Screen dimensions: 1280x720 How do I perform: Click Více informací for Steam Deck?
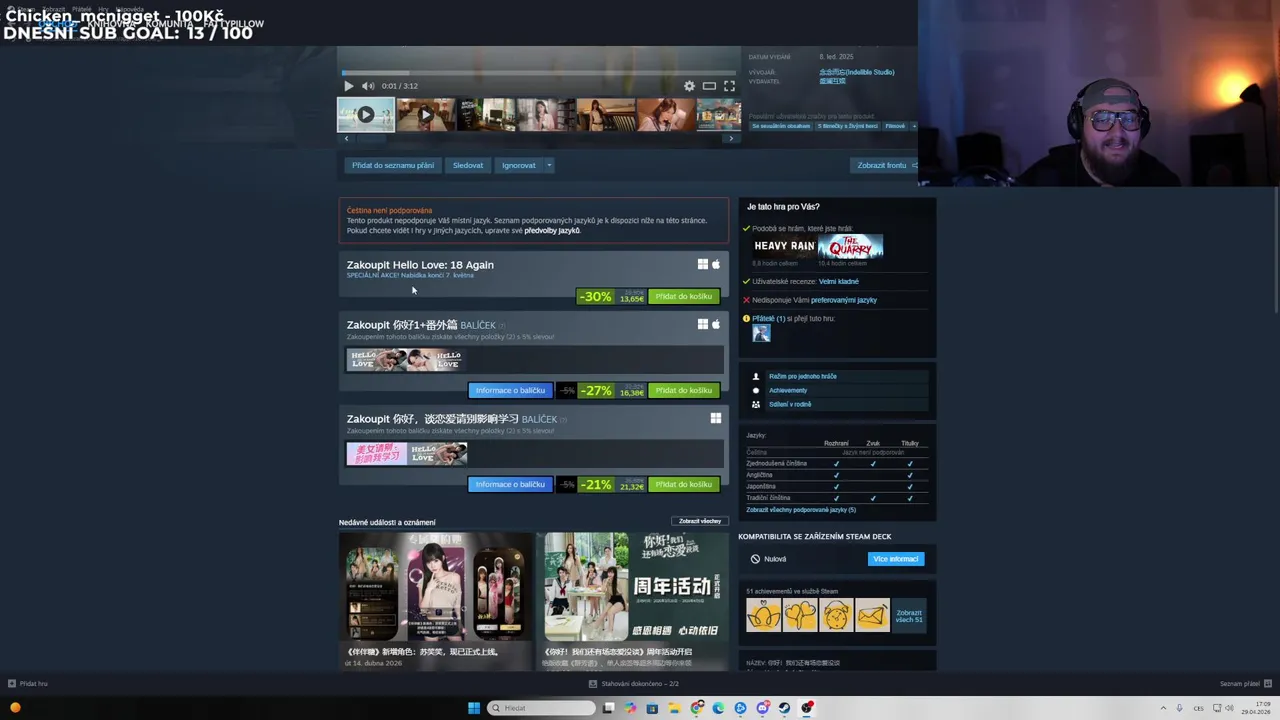coord(896,559)
